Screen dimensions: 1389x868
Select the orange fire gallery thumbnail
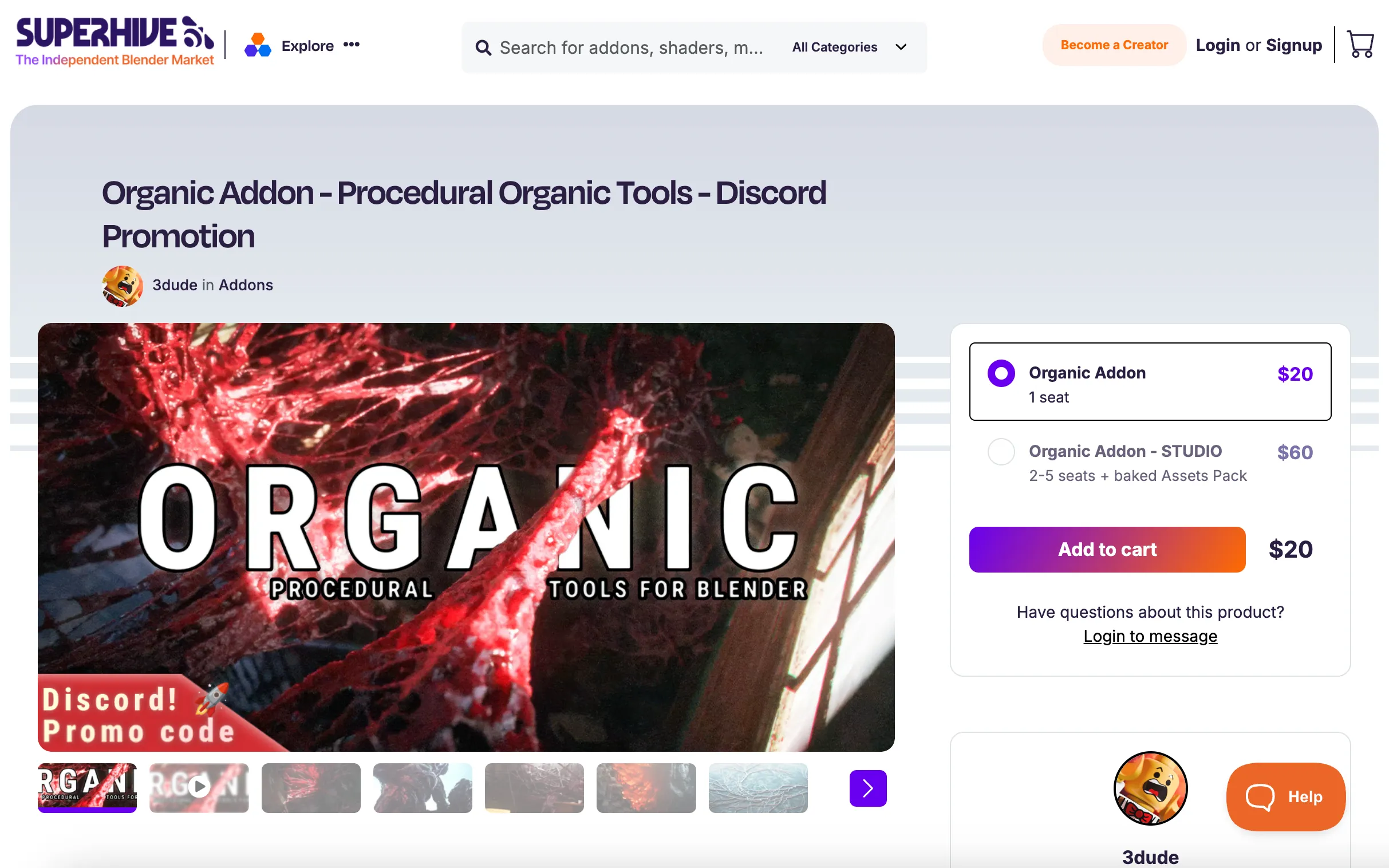646,788
